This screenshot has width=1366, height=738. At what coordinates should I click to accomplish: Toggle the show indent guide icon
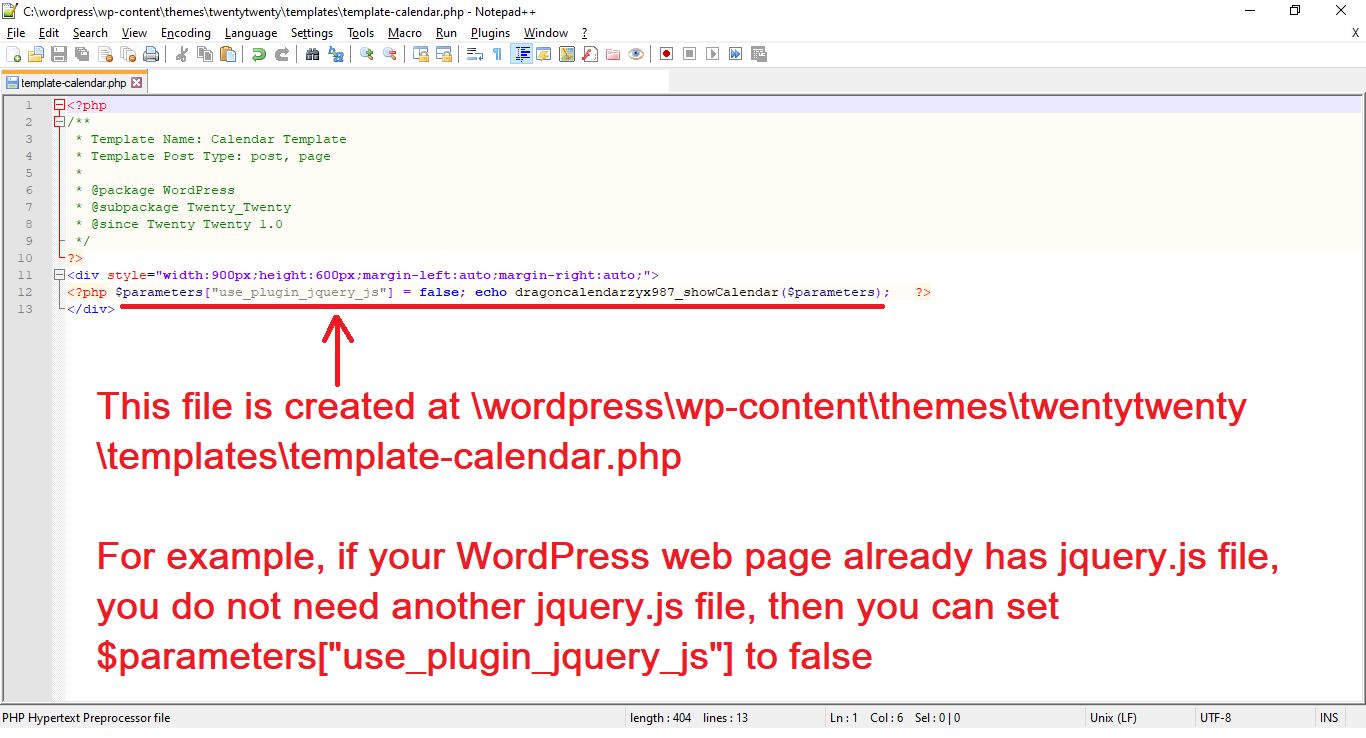click(x=522, y=54)
